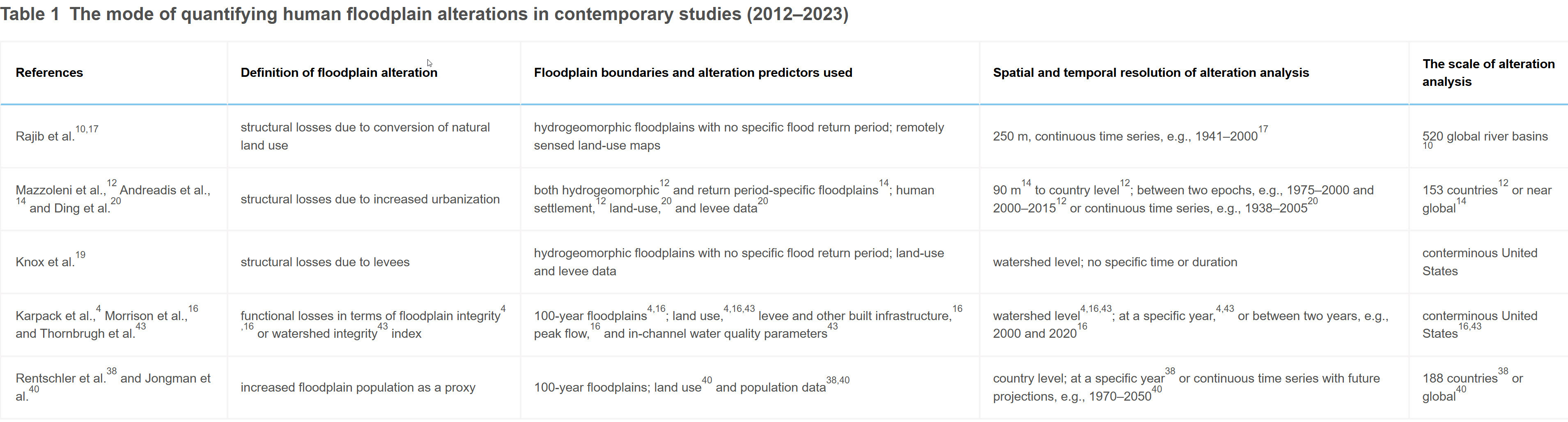Click superscript 4 after Karpack et al.
The image size is (1568, 422).
[x=98, y=309]
